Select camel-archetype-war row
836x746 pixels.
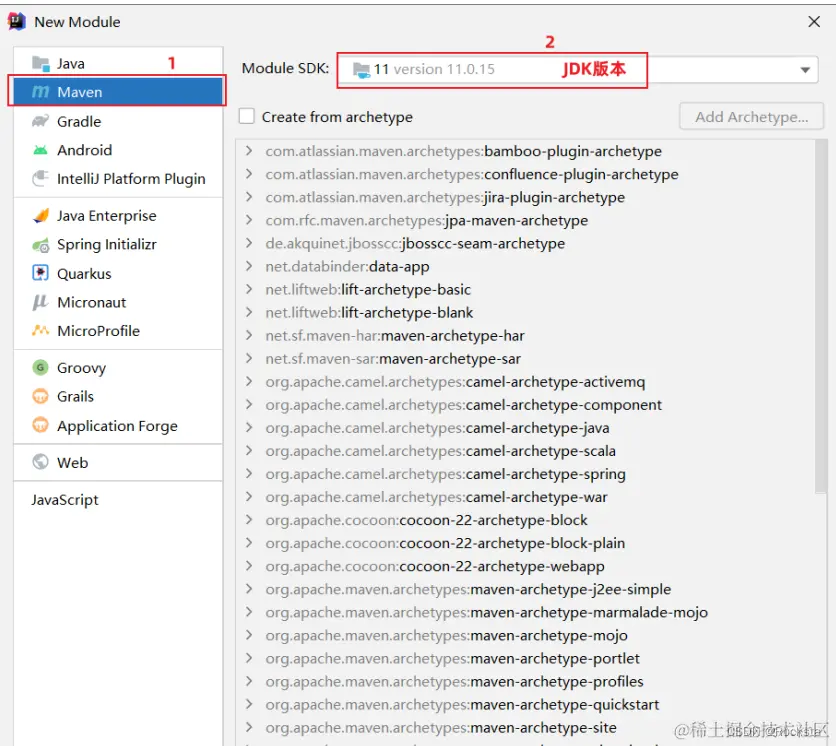pos(525,496)
